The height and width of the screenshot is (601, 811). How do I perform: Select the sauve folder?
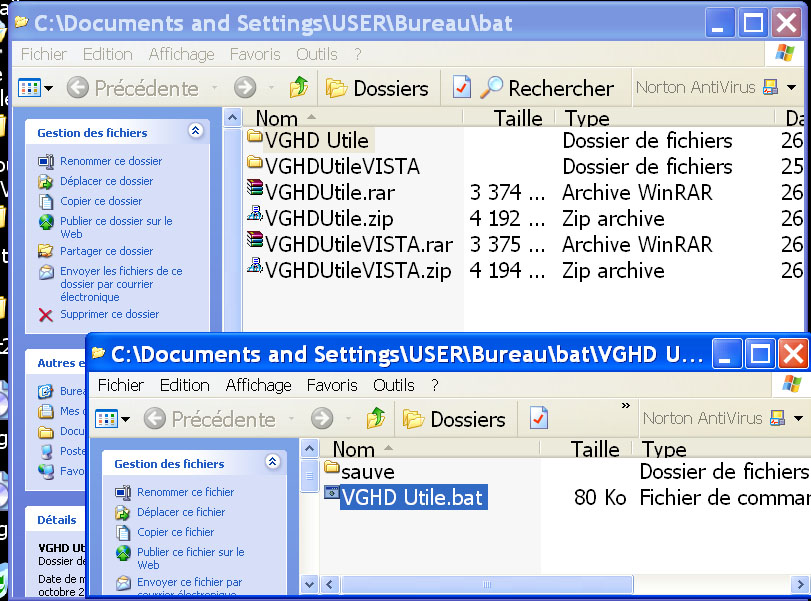point(367,471)
